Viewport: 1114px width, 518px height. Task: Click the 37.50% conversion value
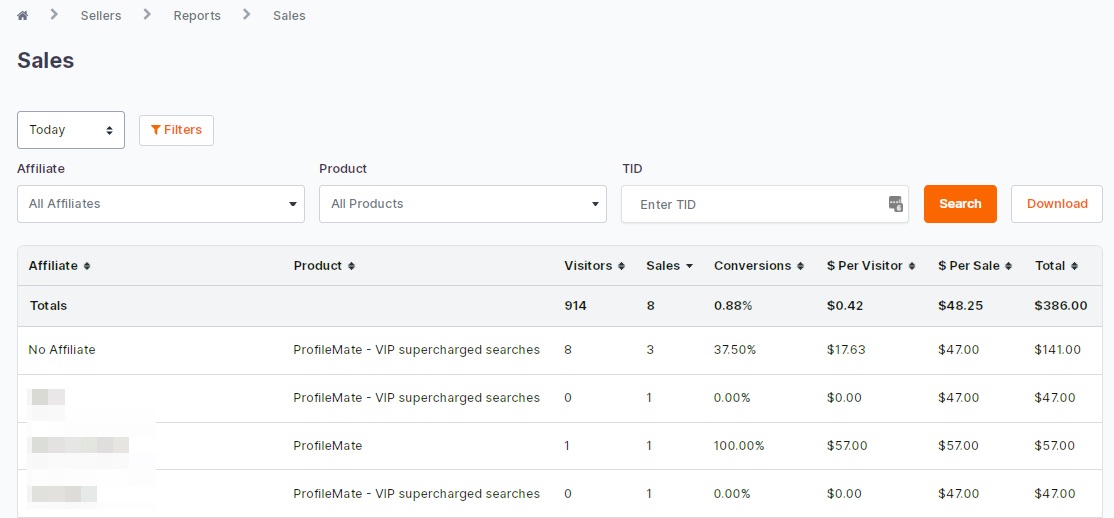(x=737, y=350)
